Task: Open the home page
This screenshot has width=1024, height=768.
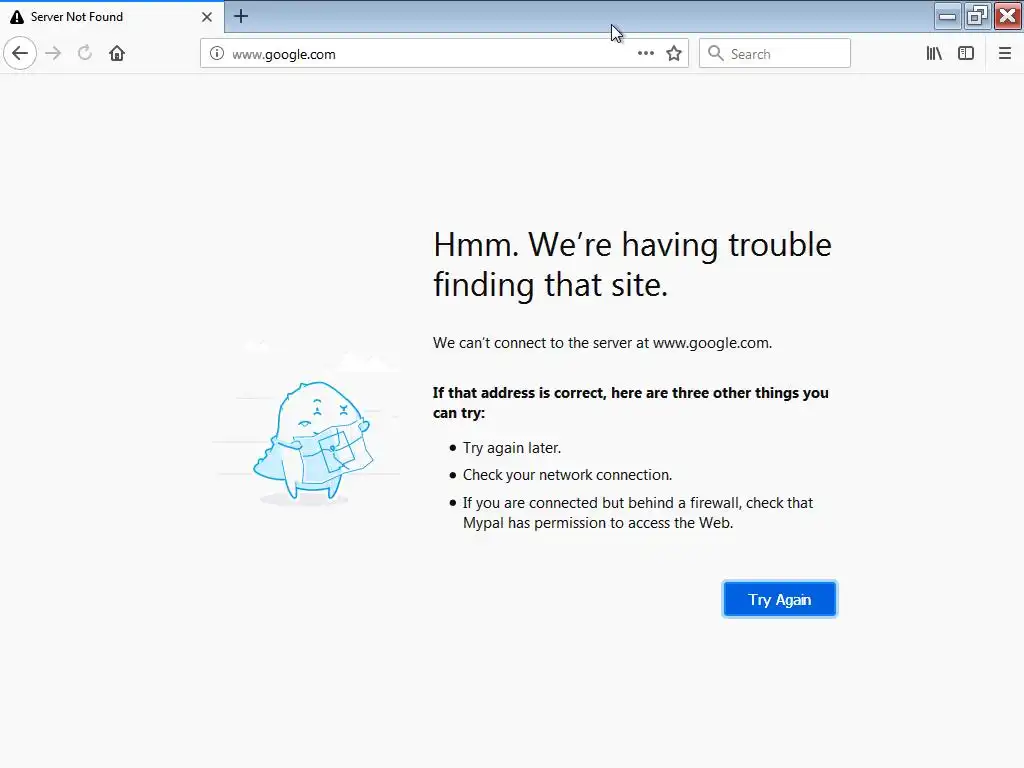Action: click(117, 54)
